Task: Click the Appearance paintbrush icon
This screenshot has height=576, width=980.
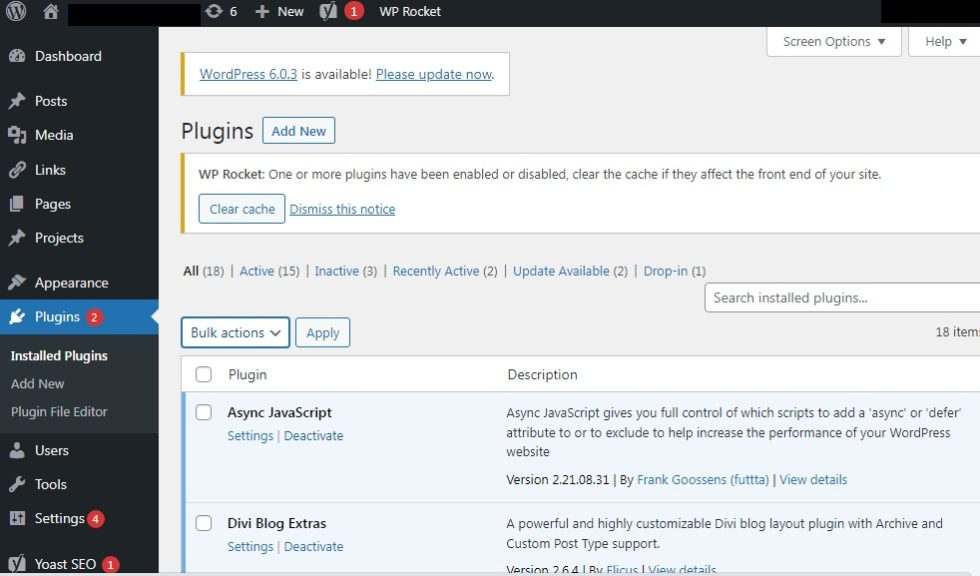Action: pos(17,283)
